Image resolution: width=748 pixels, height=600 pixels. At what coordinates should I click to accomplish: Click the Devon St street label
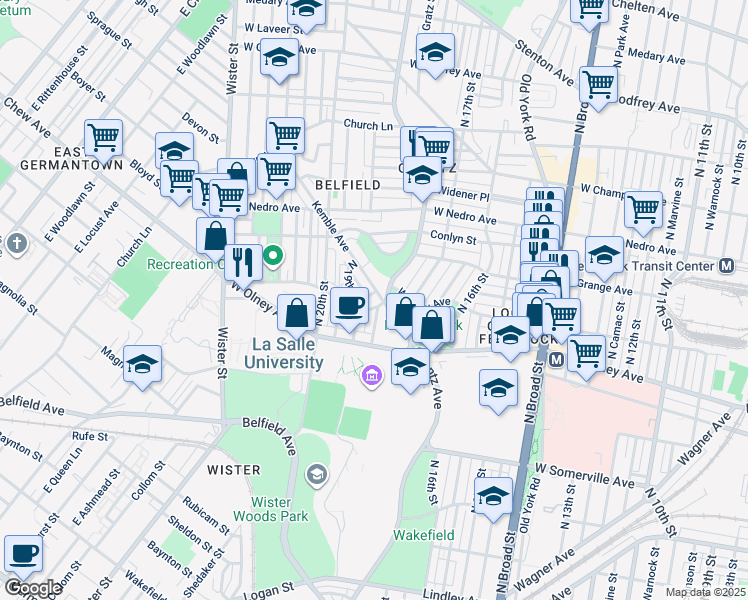coord(200,128)
